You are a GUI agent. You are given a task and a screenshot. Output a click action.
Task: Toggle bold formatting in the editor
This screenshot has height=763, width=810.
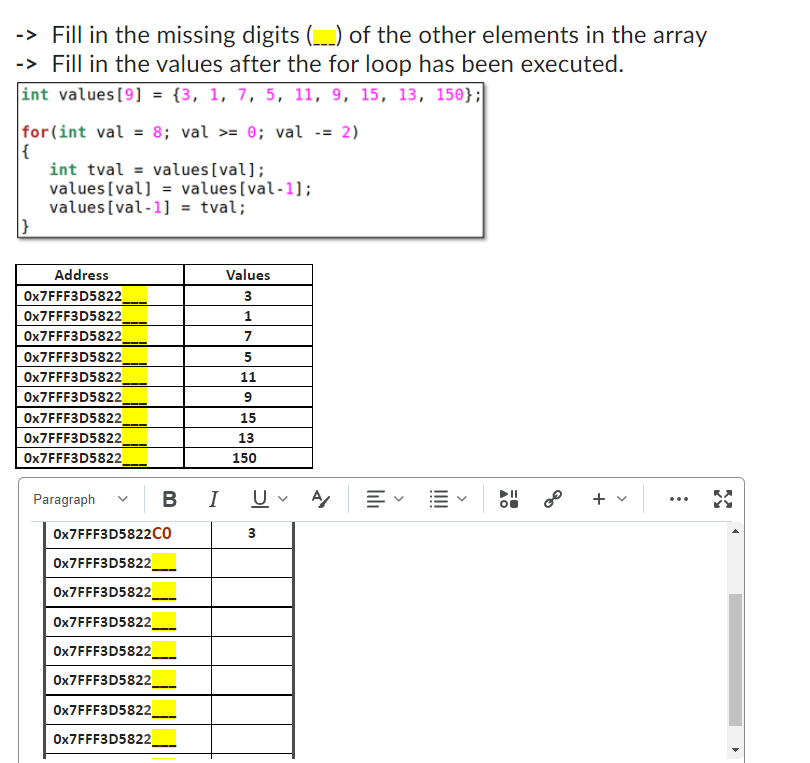pyautogui.click(x=169, y=499)
